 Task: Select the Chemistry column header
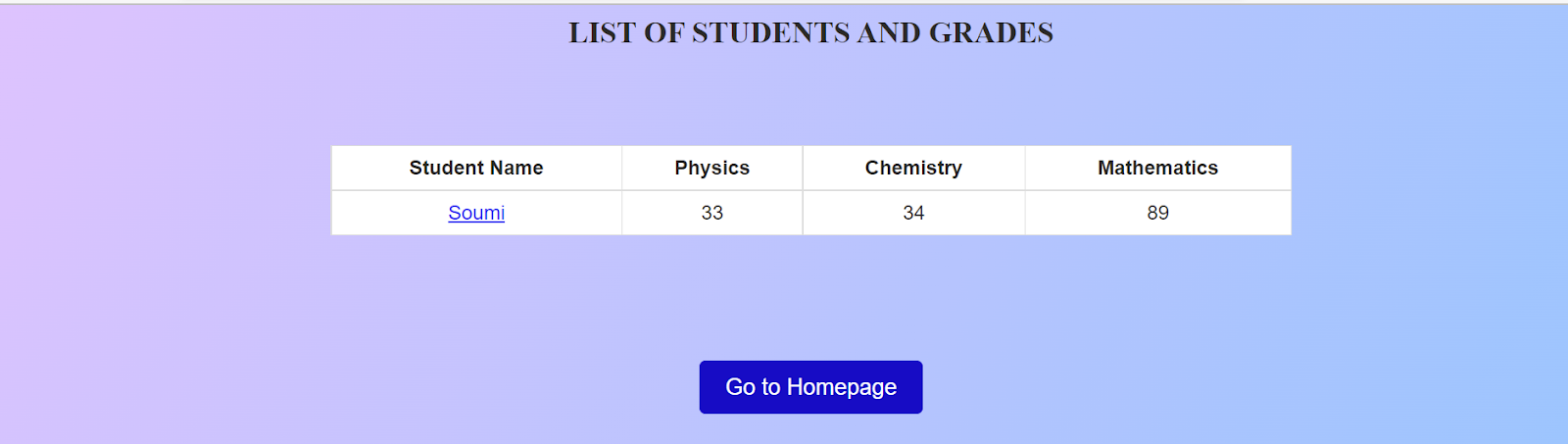(x=913, y=168)
